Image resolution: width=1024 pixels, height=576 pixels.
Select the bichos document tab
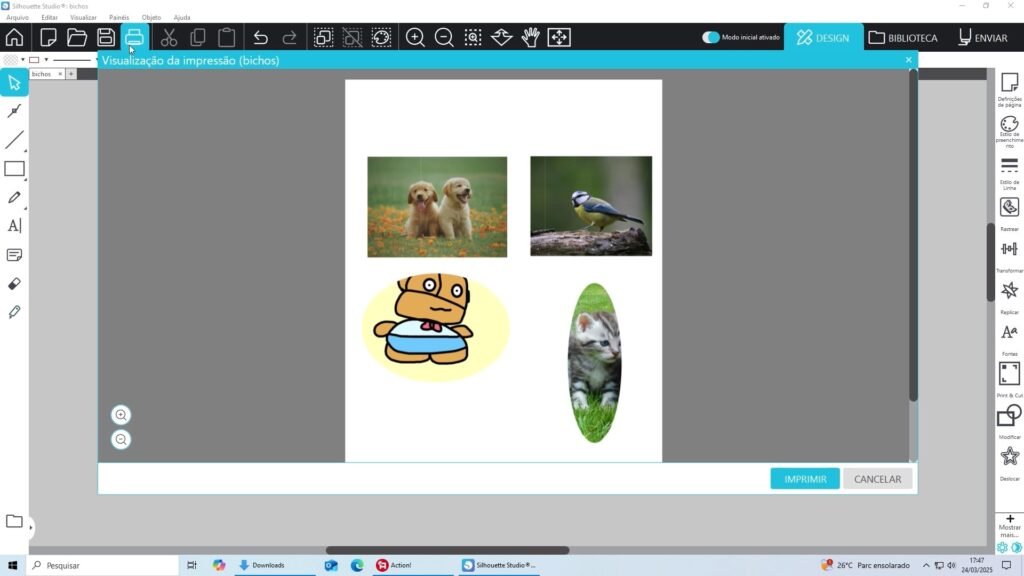click(42, 74)
